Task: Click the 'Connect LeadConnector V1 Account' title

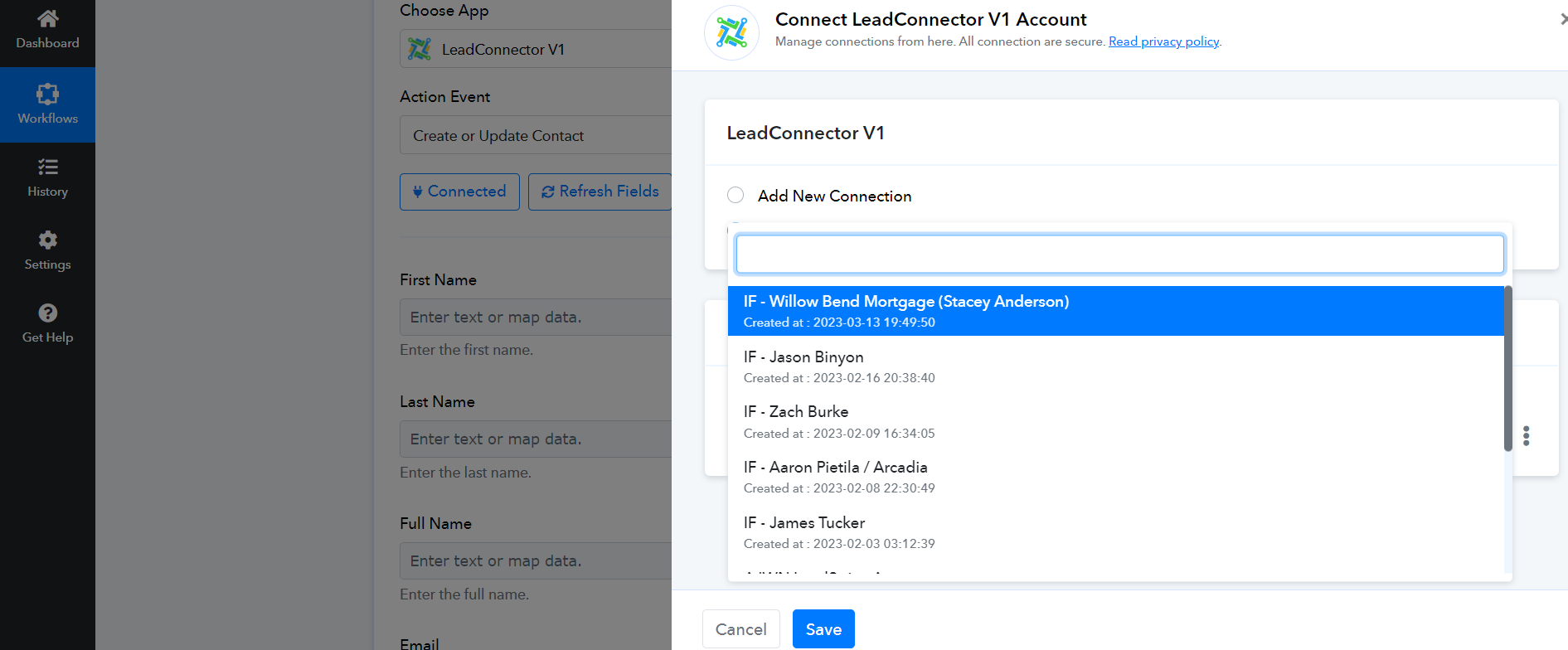Action: click(x=930, y=19)
